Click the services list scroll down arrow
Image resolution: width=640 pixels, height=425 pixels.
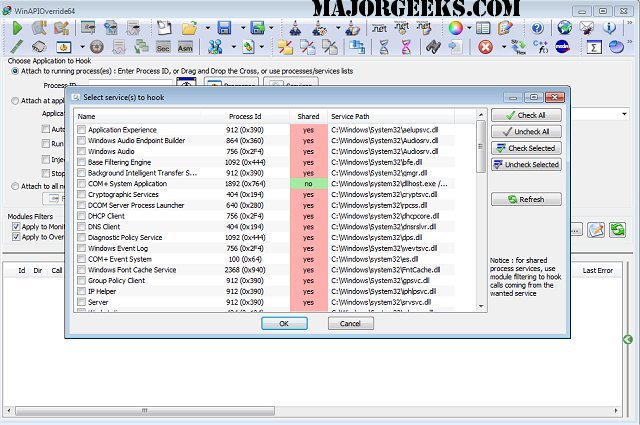click(x=481, y=306)
